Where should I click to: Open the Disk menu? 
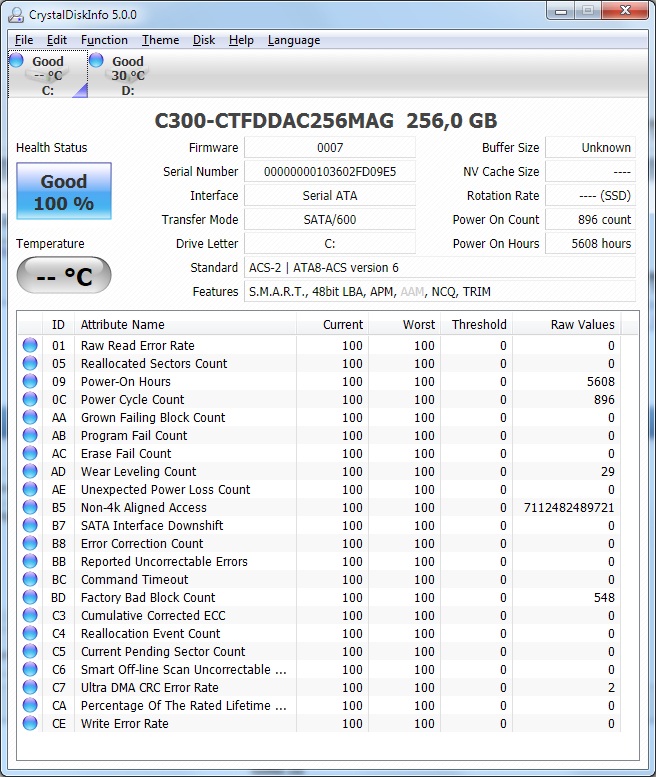(204, 40)
